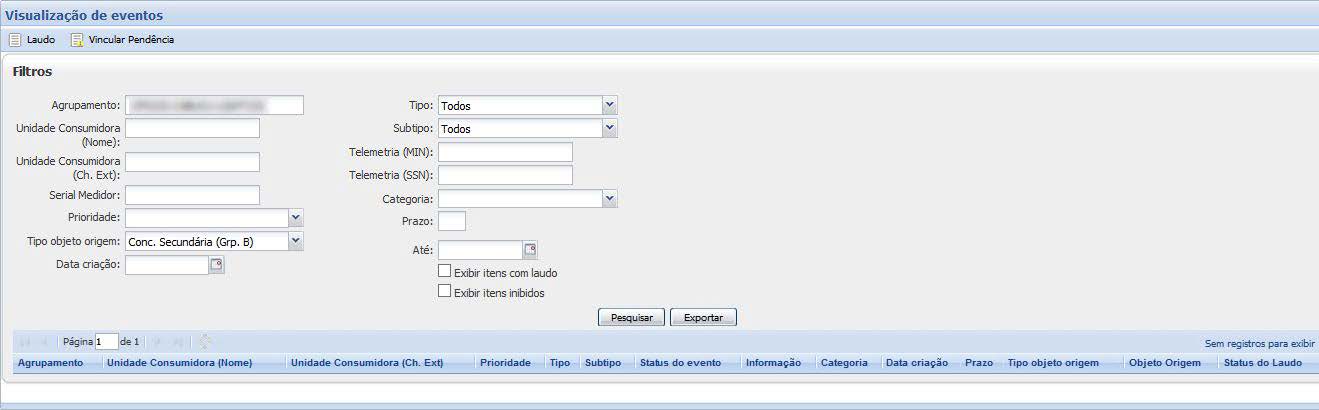The image size is (1319, 410).
Task: Go to the last page of results
Action: pos(179,342)
